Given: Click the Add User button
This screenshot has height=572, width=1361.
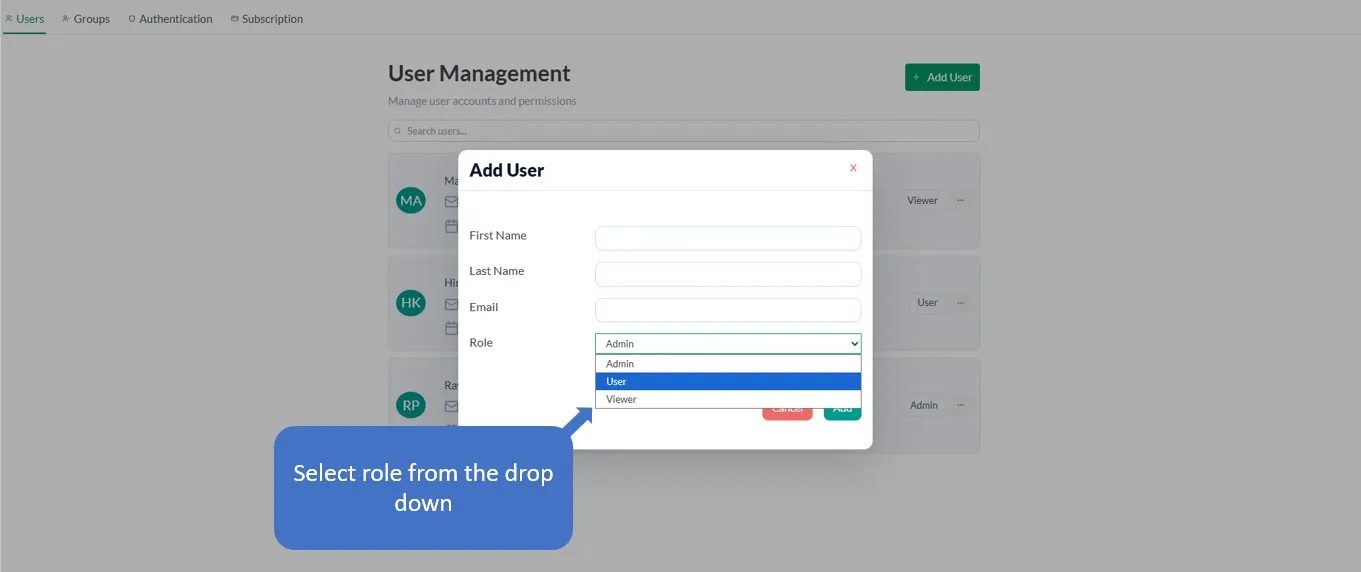Looking at the screenshot, I should [x=942, y=77].
